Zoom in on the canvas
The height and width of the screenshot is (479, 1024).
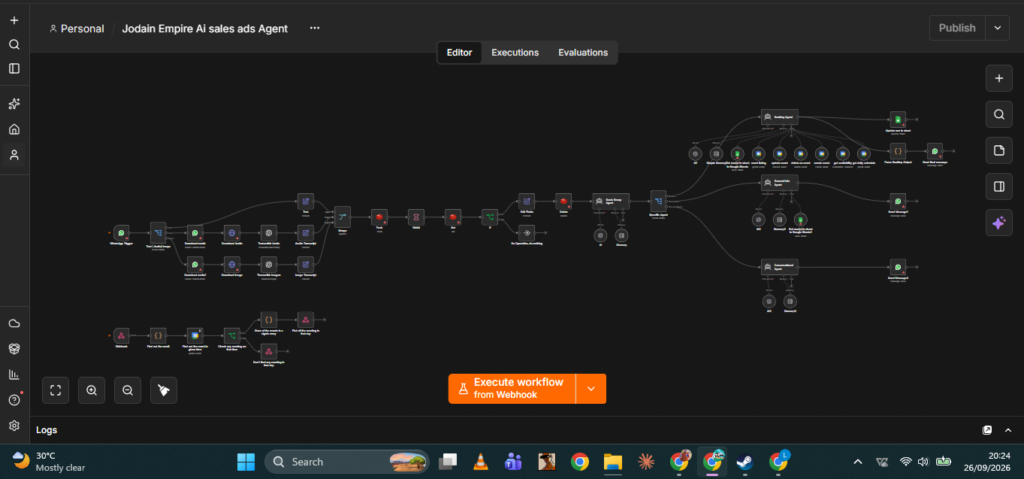point(91,390)
